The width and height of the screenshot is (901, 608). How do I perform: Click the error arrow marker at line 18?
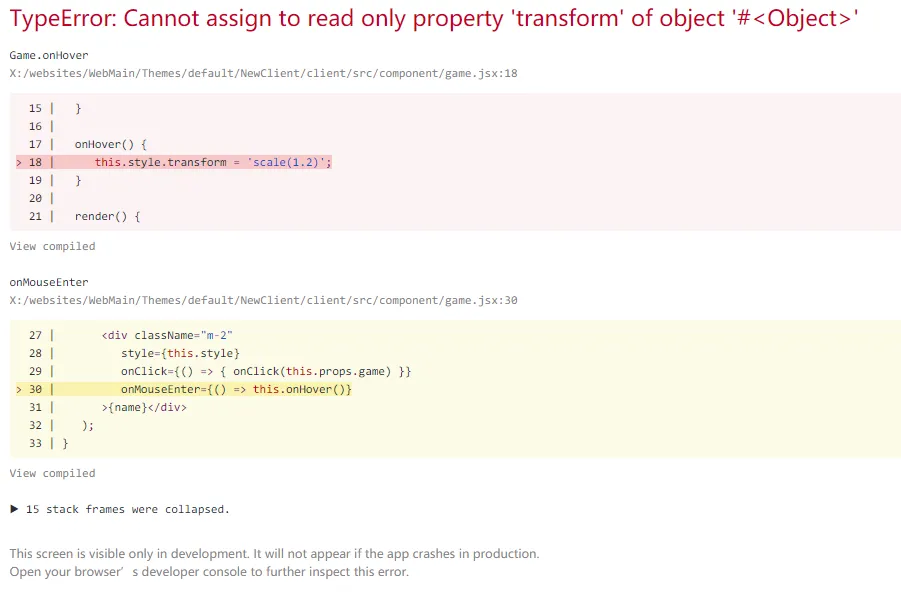(19, 162)
